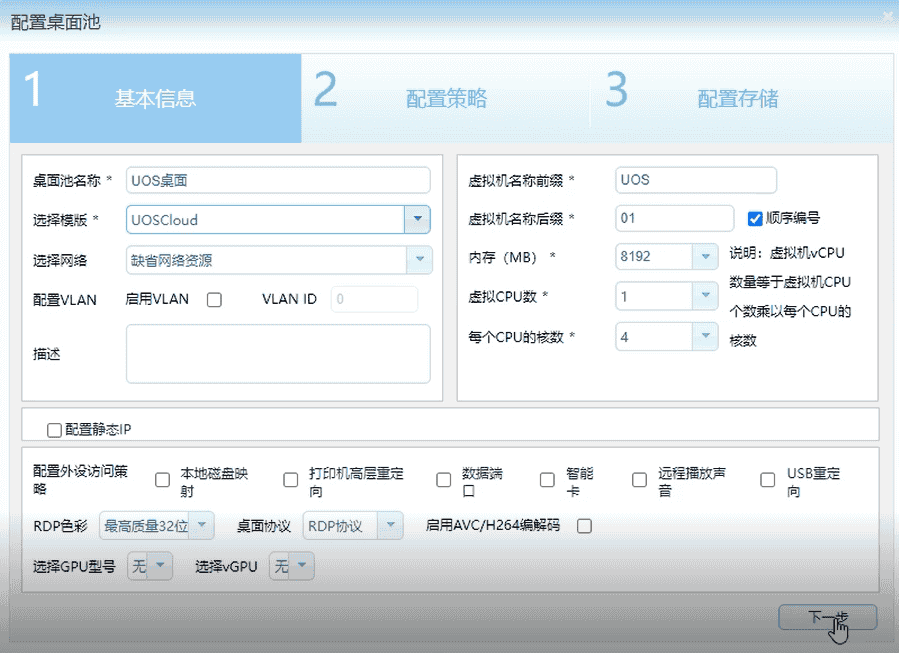Screen dimensions: 899x653
Task: Enable 远程播放声音 remote audio playback
Action: tap(639, 479)
